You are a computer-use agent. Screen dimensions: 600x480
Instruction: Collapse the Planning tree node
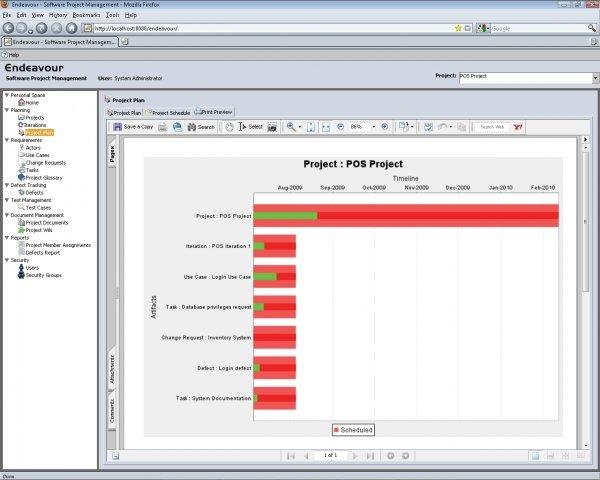(7, 110)
